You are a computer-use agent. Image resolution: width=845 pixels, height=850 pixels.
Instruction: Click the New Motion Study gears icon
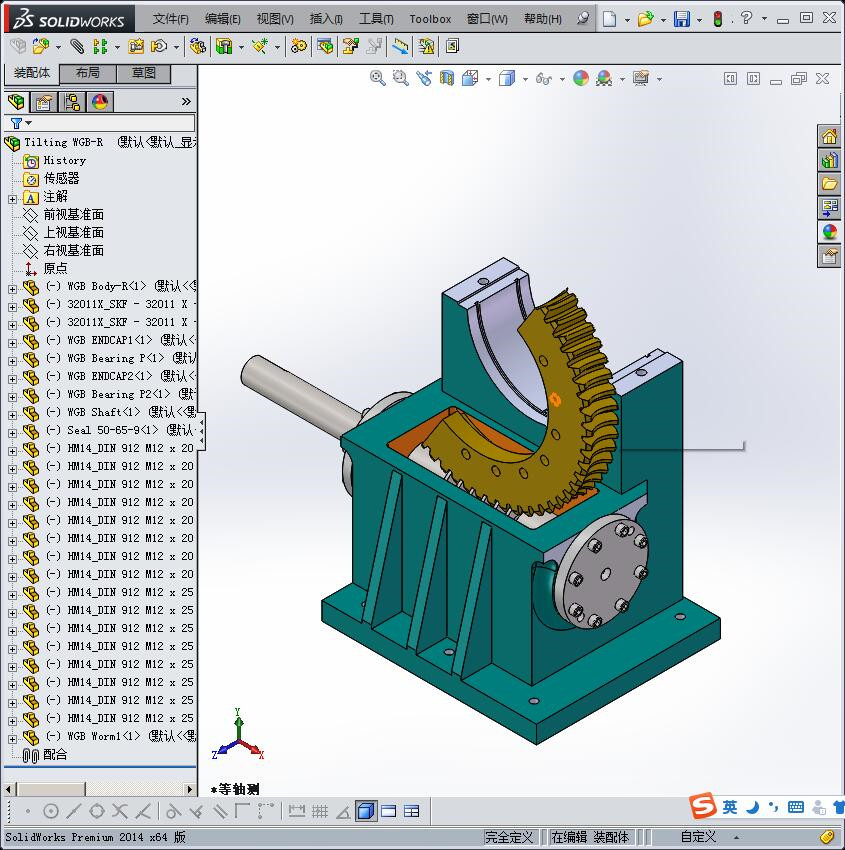point(298,47)
